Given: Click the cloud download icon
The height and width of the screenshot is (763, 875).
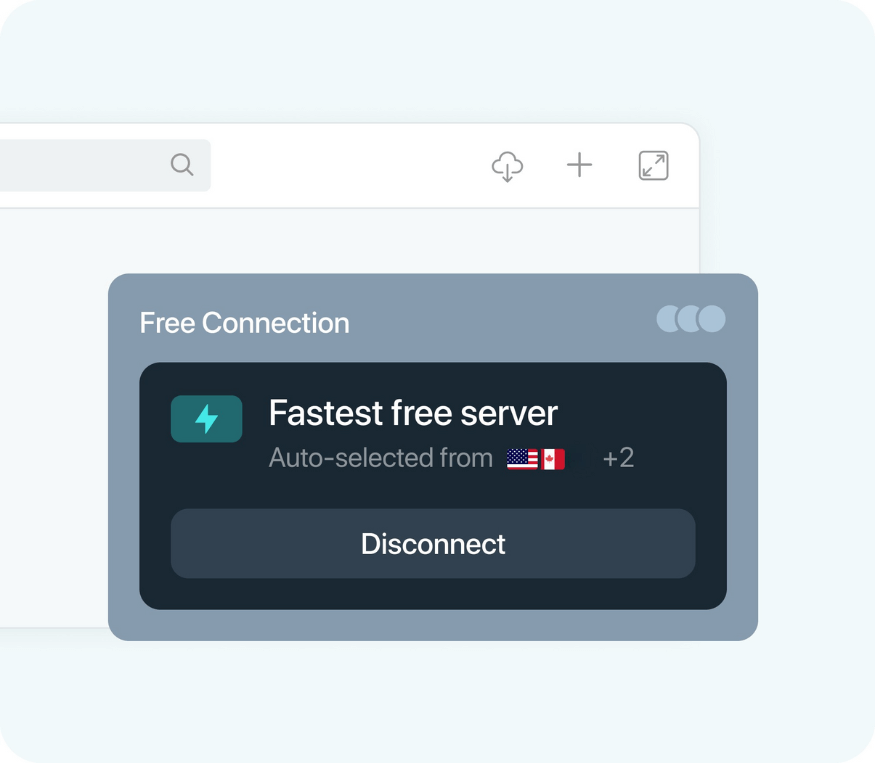Looking at the screenshot, I should 508,166.
